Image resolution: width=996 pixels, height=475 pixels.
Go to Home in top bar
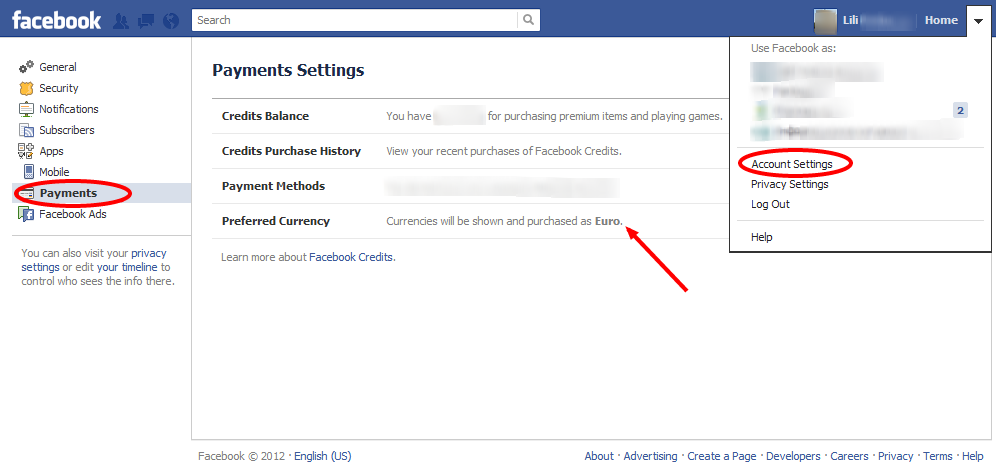click(941, 20)
